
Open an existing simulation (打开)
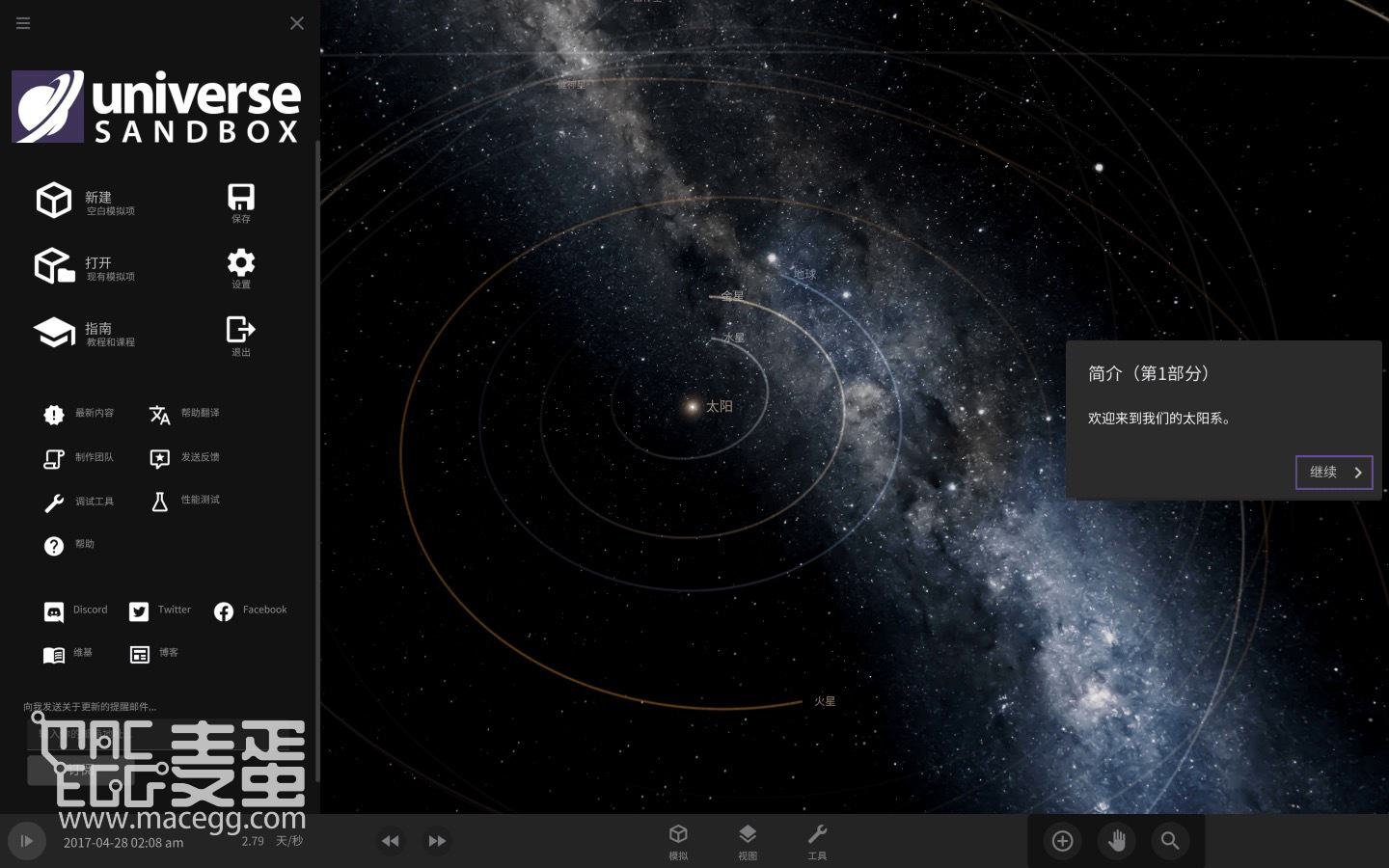tap(85, 266)
